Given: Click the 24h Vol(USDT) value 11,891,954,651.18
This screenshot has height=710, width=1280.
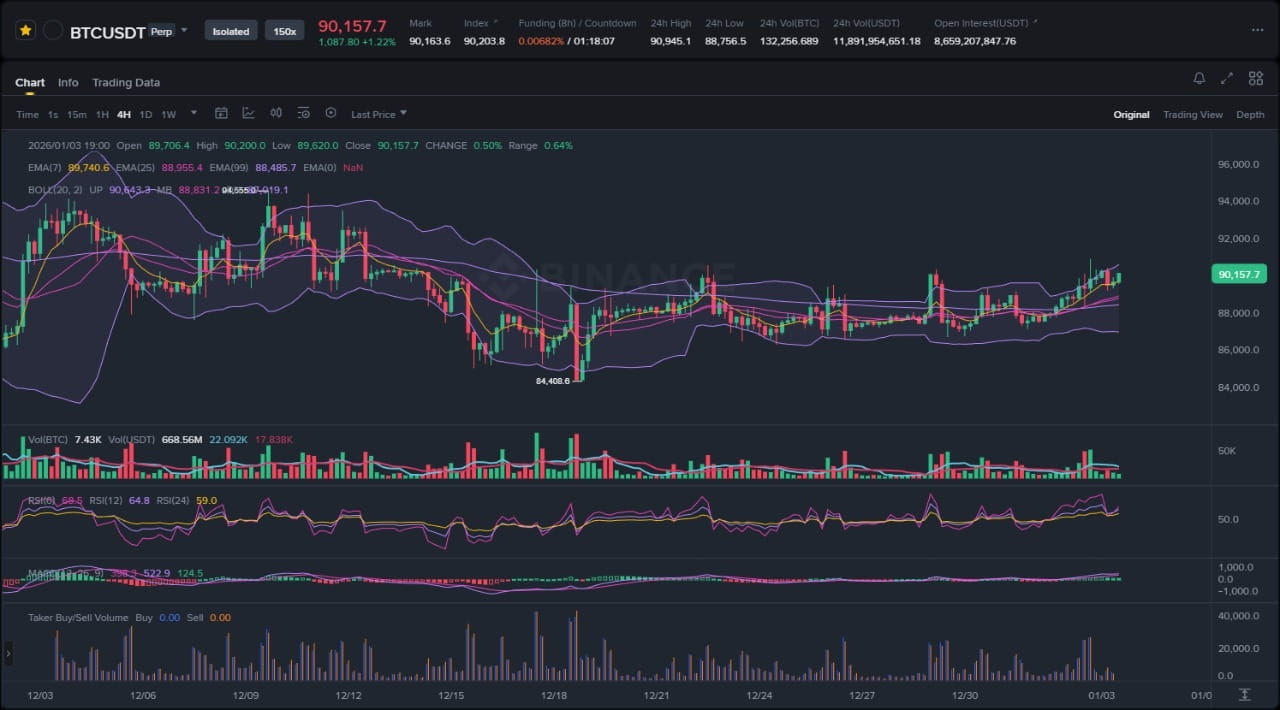Looking at the screenshot, I should 877,41.
